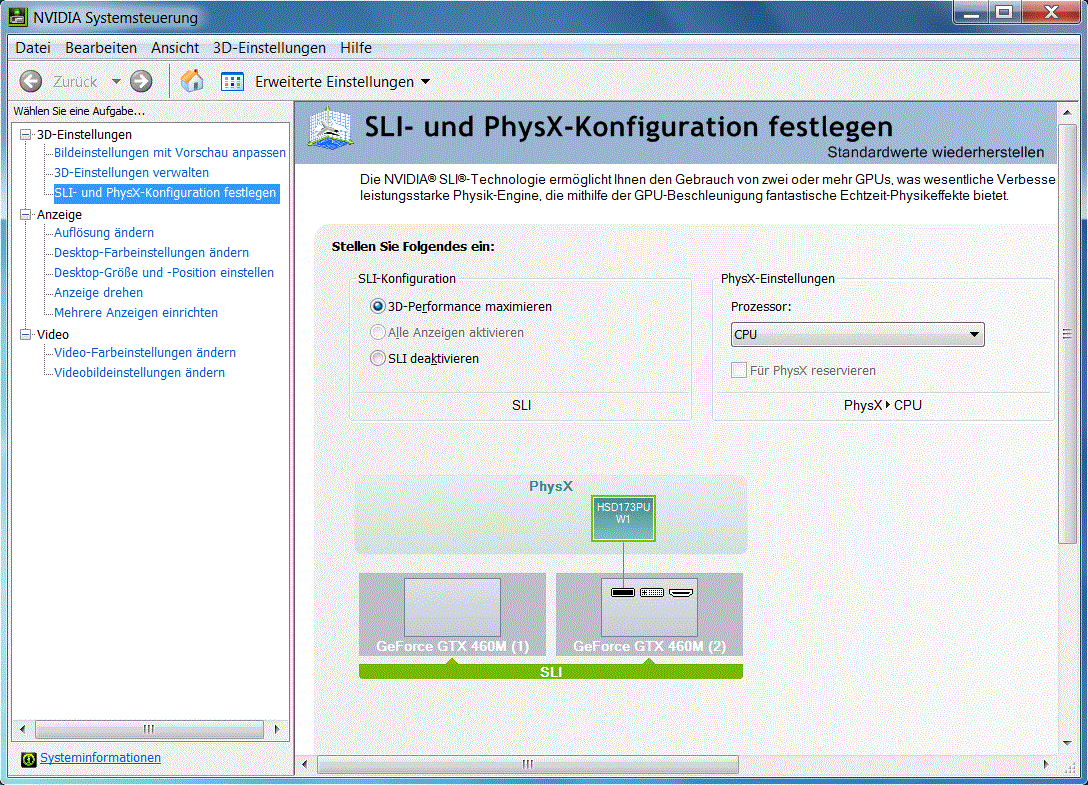
Task: Open Auflösung ändern
Action: (104, 233)
